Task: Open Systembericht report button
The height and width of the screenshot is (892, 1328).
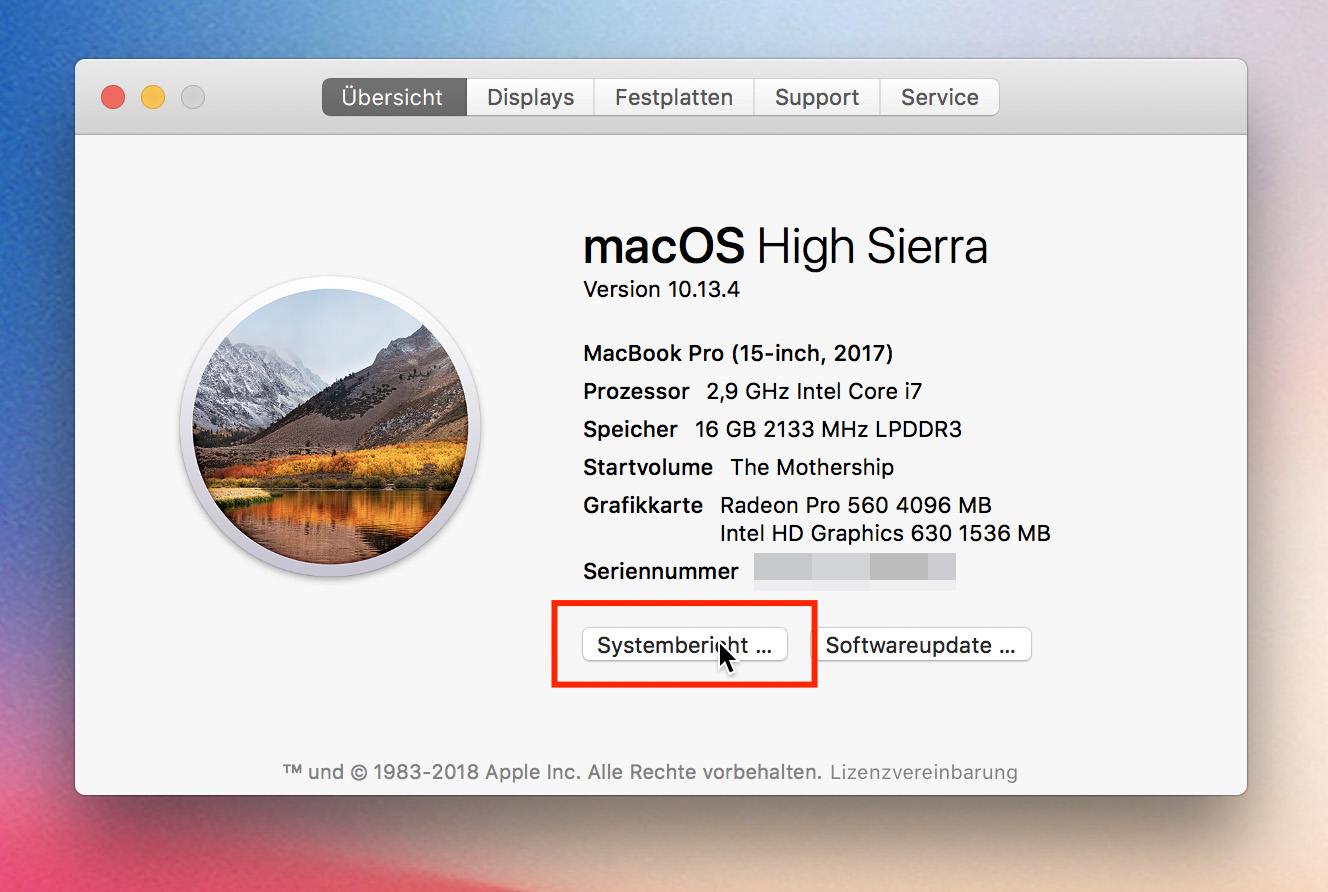Action: [685, 645]
